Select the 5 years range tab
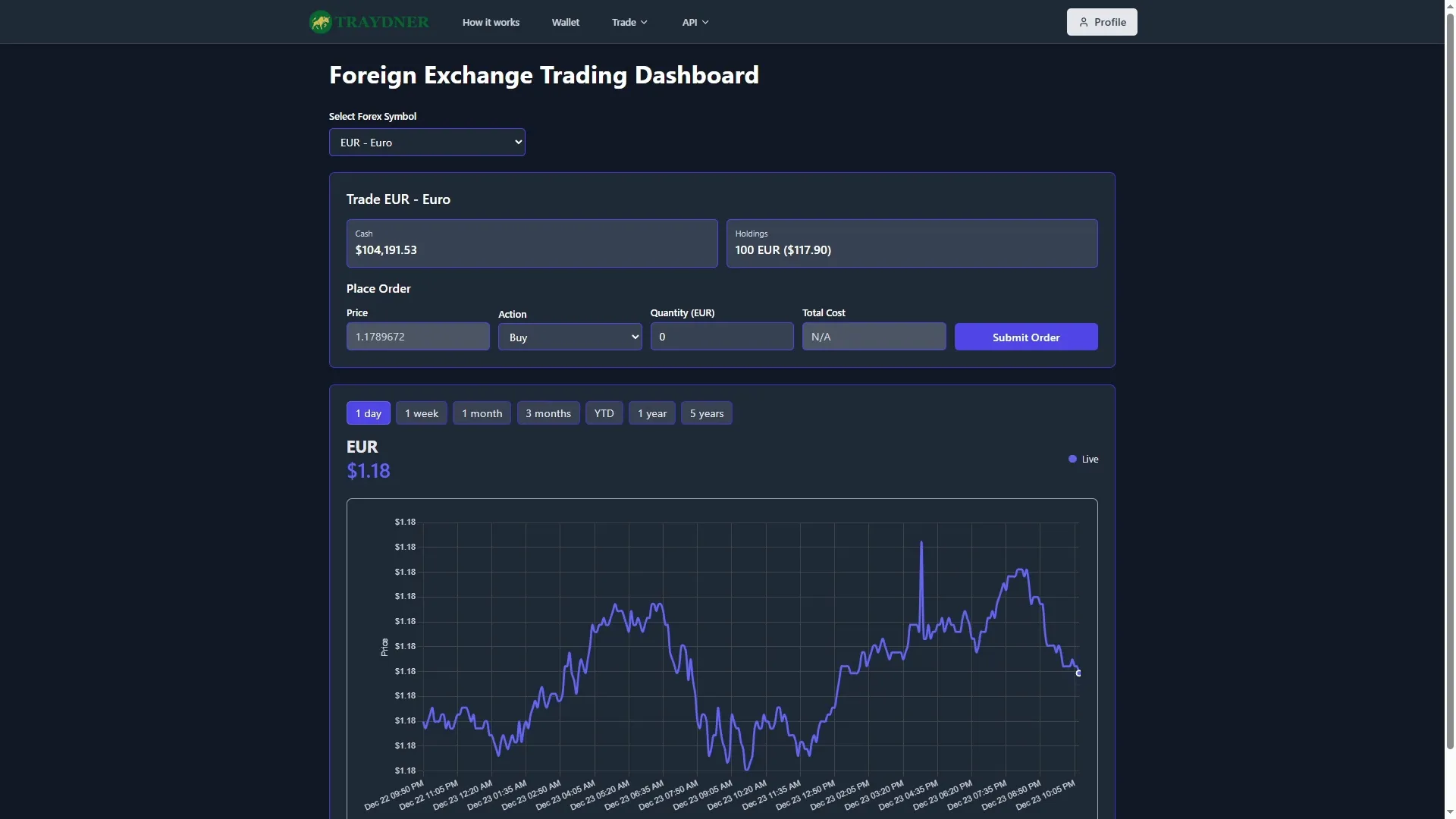The image size is (1456, 819). point(707,413)
